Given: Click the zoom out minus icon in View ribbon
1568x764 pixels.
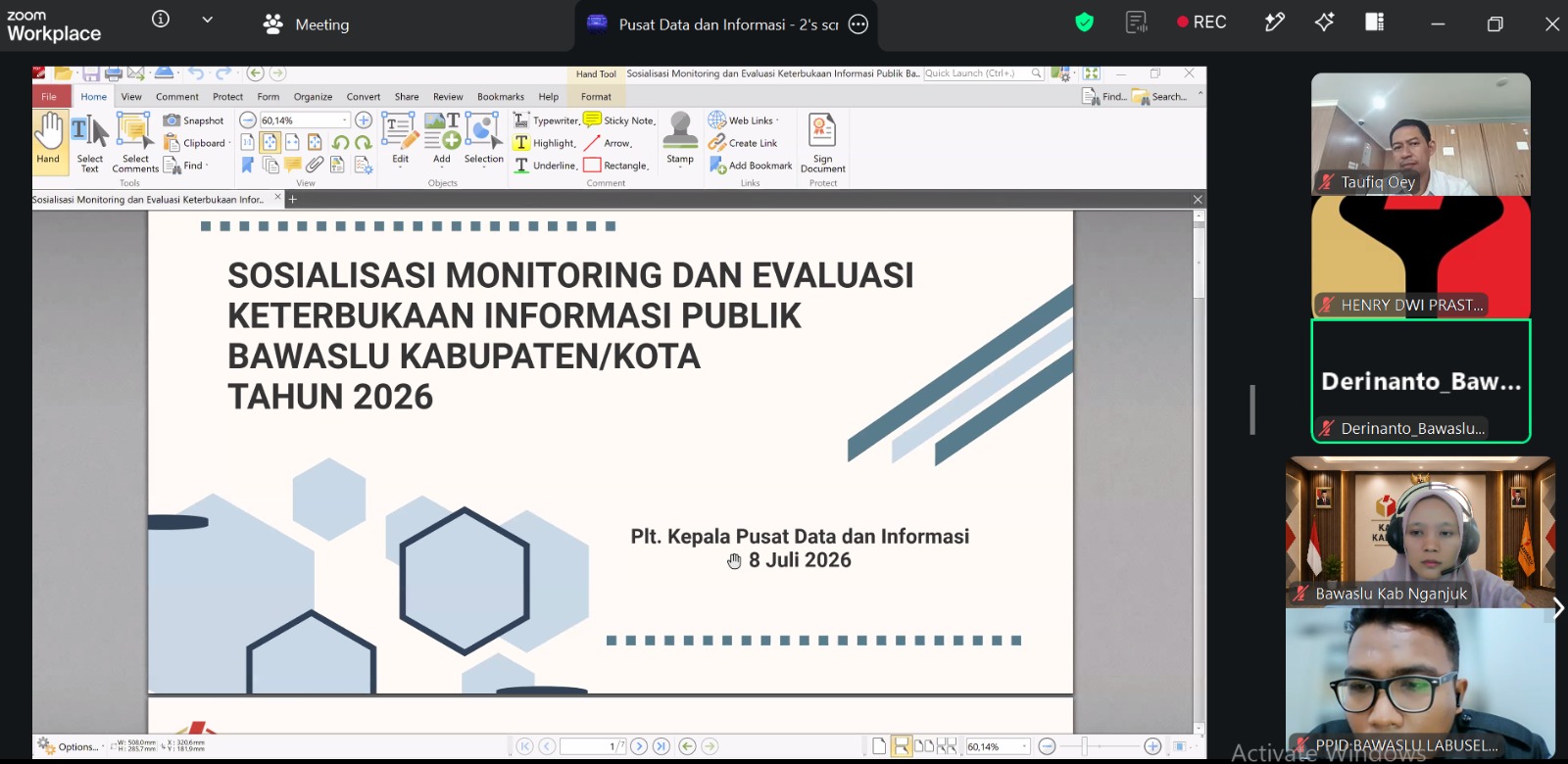Looking at the screenshot, I should point(248,120).
